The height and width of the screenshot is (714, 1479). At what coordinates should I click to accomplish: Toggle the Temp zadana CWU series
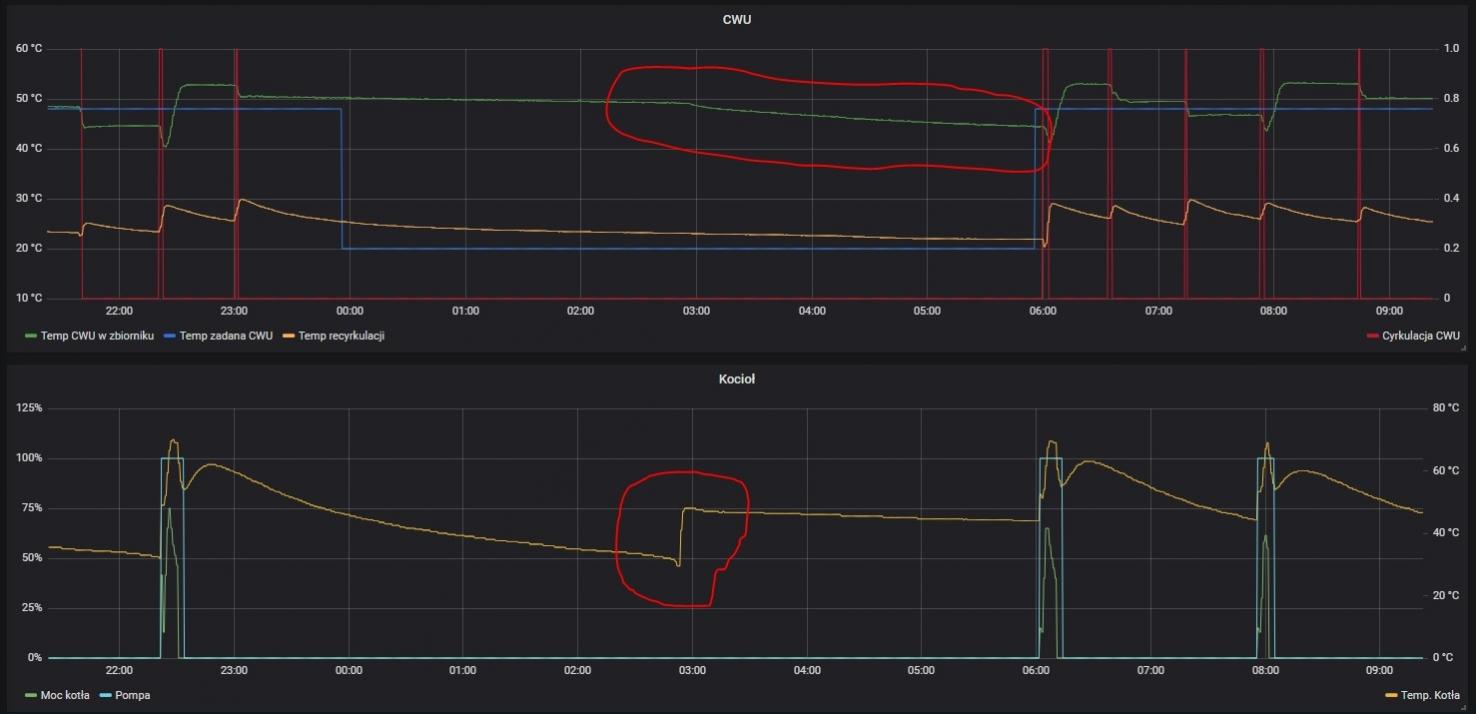pos(226,335)
